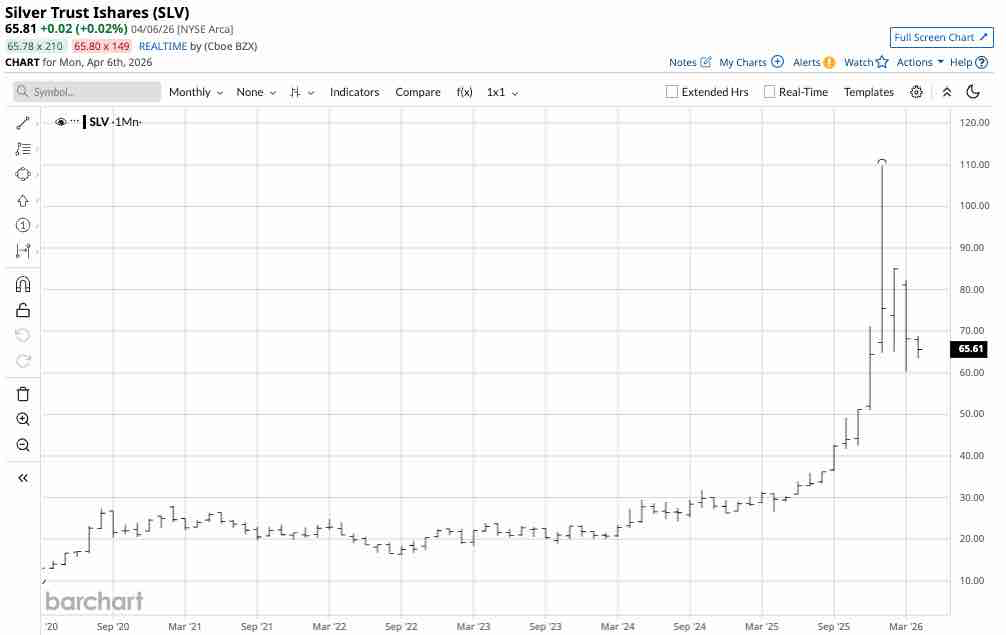This screenshot has height=635, width=1006.
Task: Switch to dark mode moon icon
Action: [973, 92]
